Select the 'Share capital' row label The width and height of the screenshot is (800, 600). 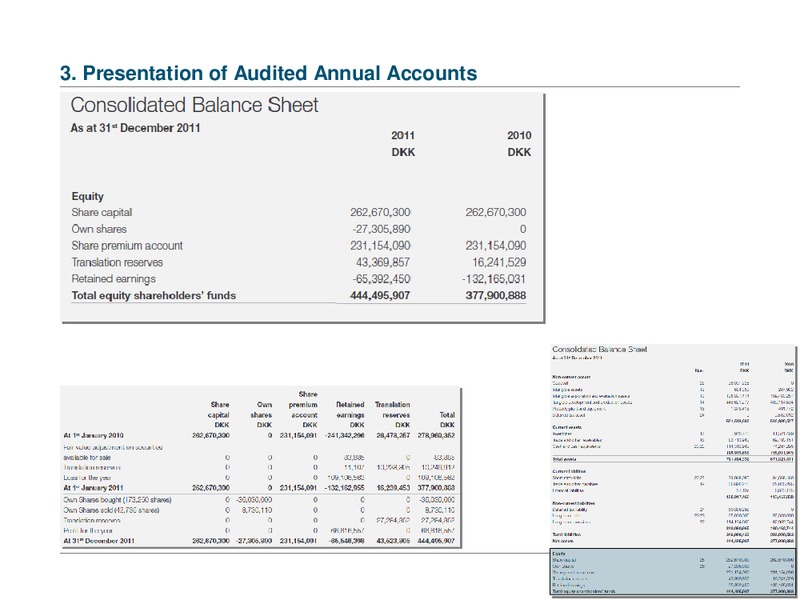(102, 212)
